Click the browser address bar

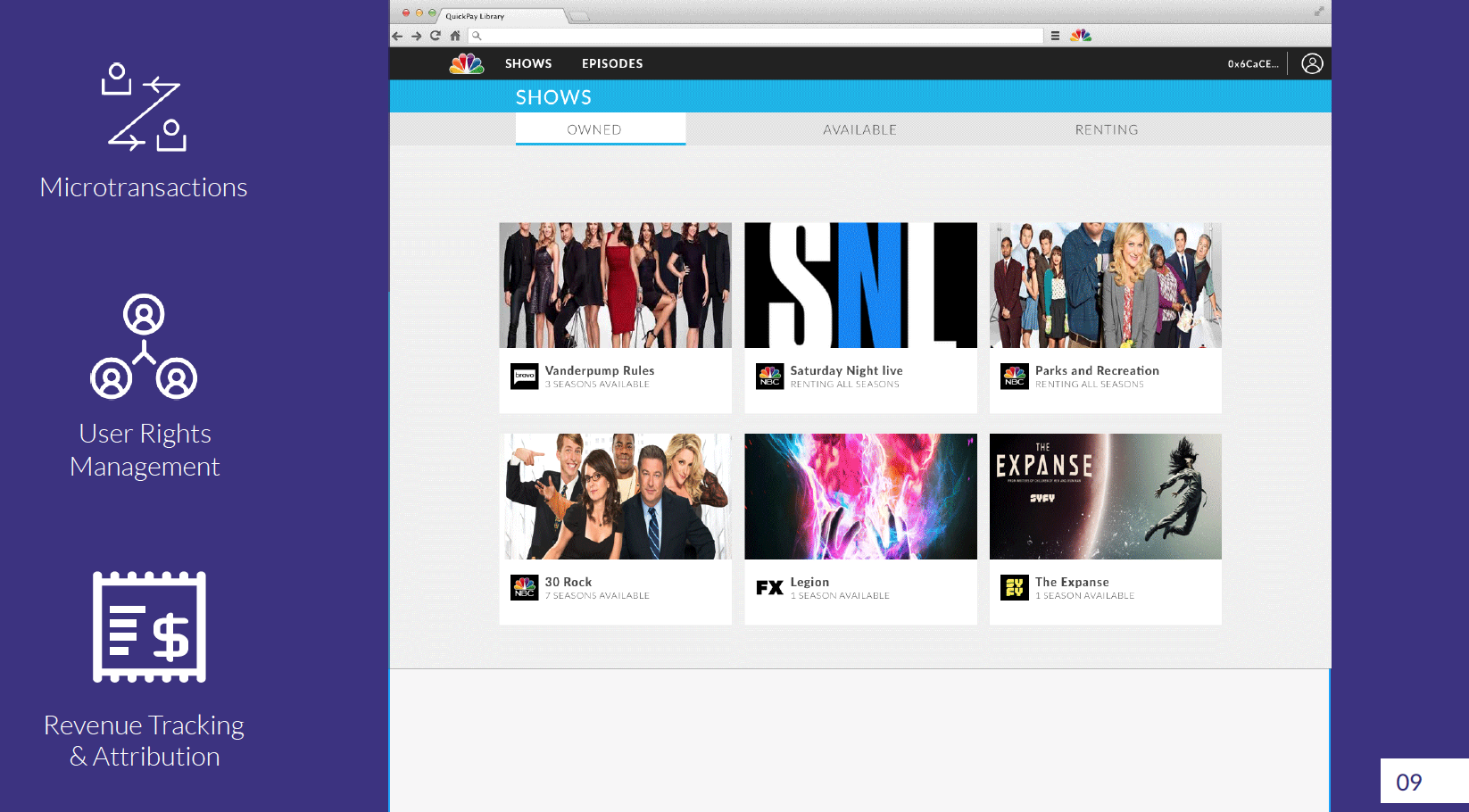[x=759, y=36]
